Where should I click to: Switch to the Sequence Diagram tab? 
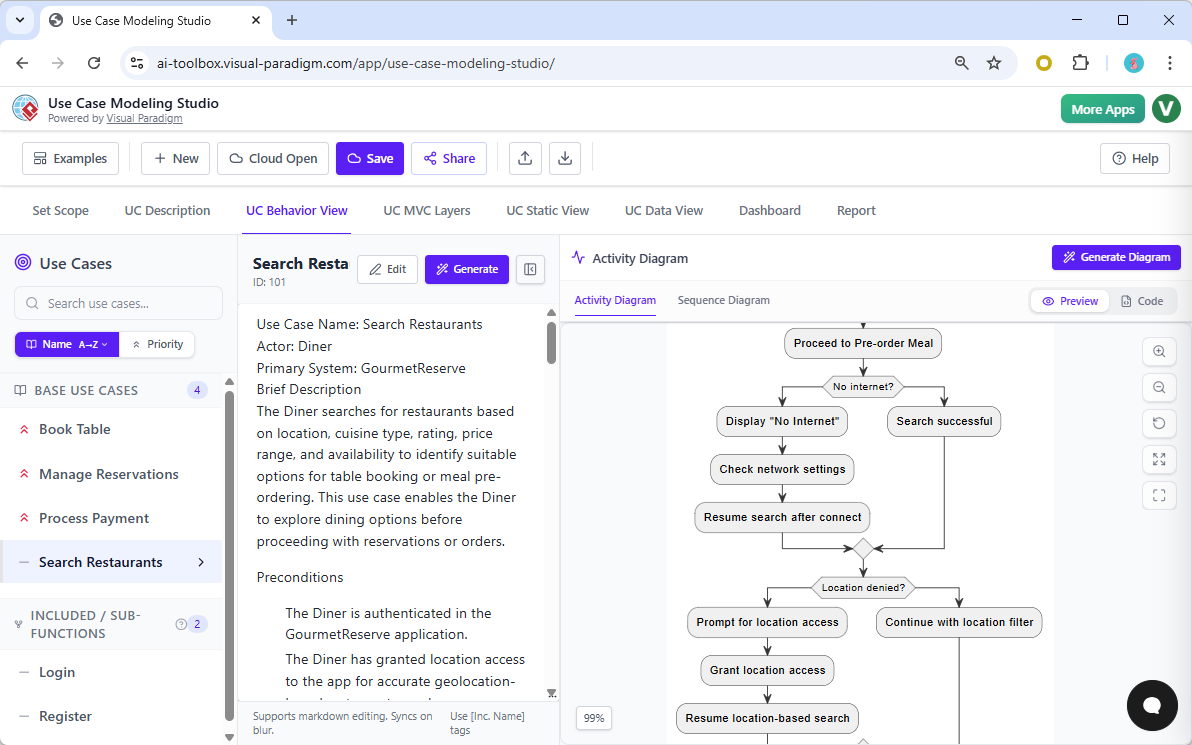723,300
